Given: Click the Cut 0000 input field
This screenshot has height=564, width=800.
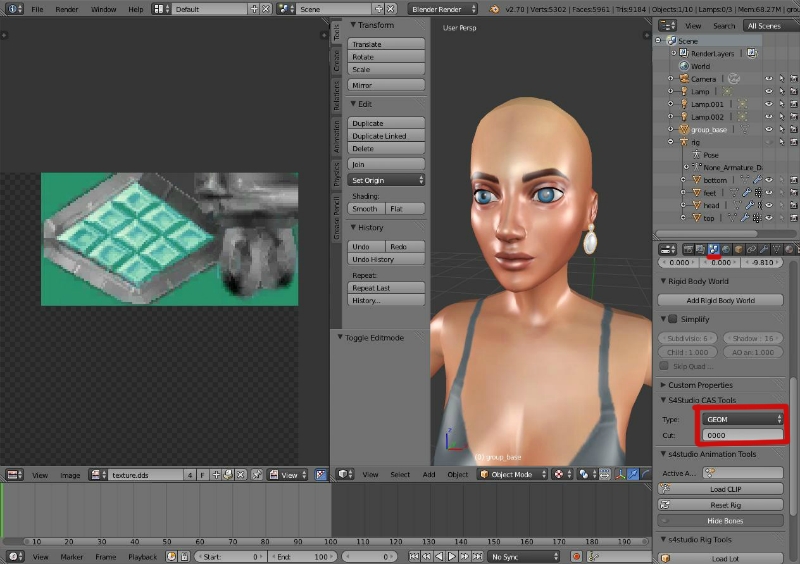Looking at the screenshot, I should coord(742,435).
